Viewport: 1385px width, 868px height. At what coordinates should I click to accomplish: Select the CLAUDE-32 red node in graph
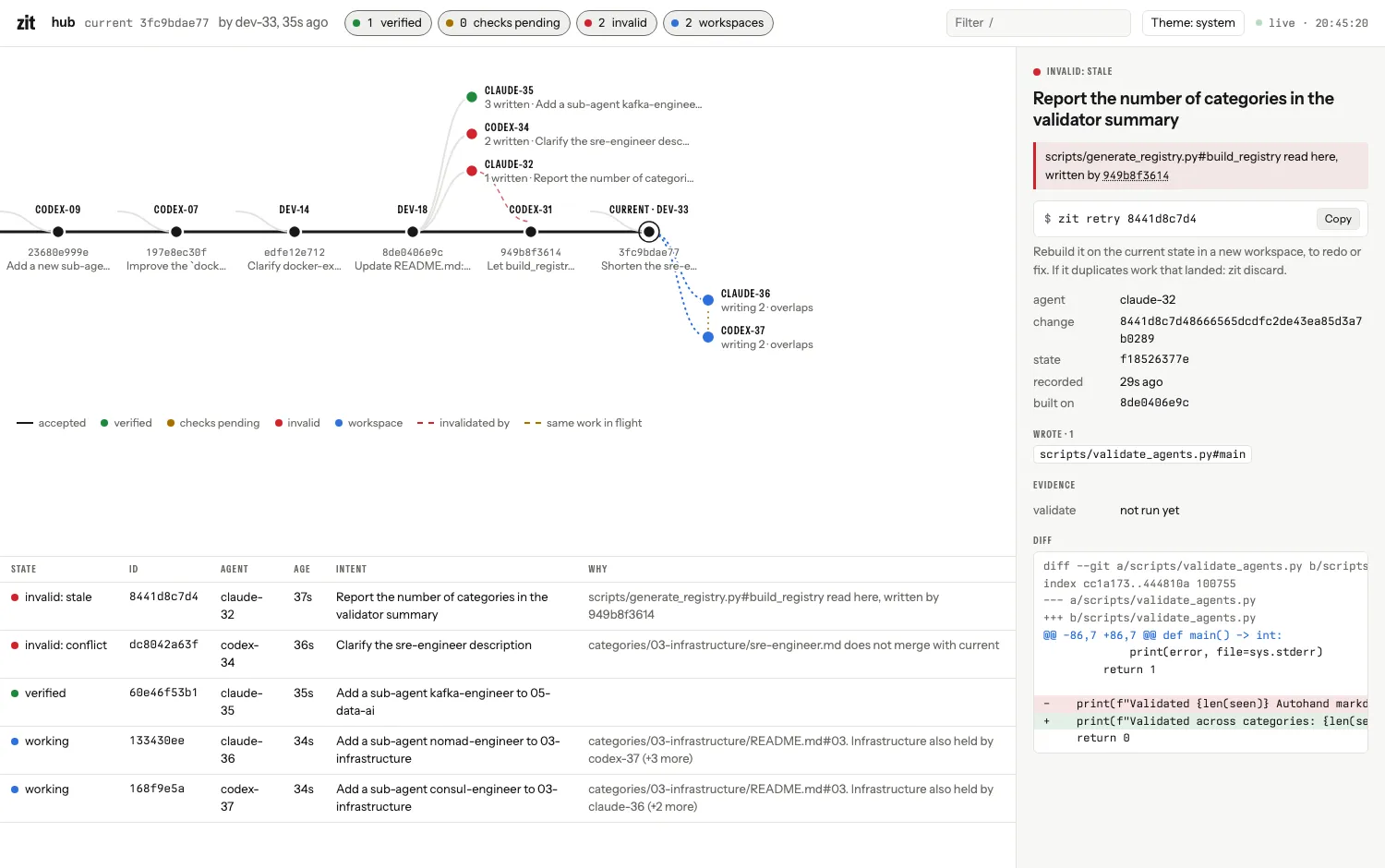pos(472,171)
